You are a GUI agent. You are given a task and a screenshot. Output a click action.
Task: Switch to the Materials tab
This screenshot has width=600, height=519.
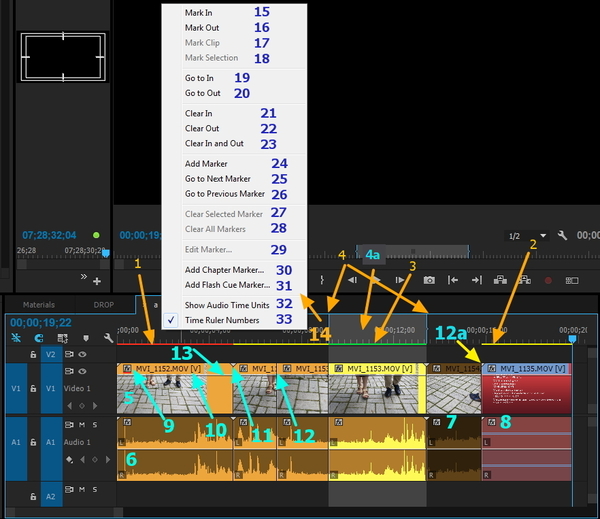coord(41,304)
